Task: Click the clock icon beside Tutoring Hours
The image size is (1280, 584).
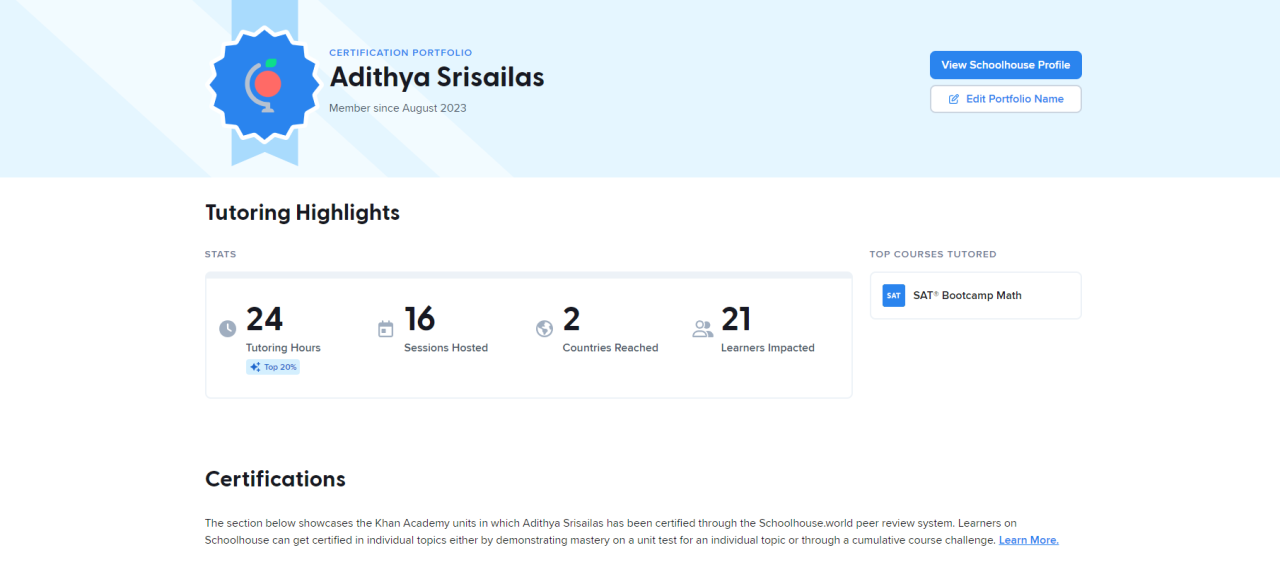Action: pos(228,329)
